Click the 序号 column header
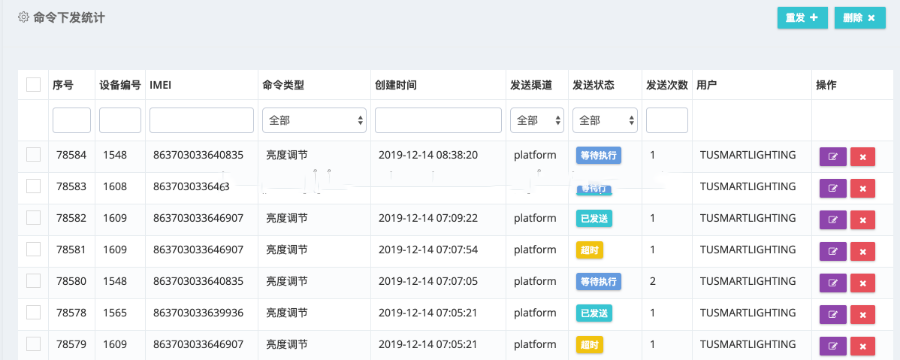900x360 pixels. [63, 85]
